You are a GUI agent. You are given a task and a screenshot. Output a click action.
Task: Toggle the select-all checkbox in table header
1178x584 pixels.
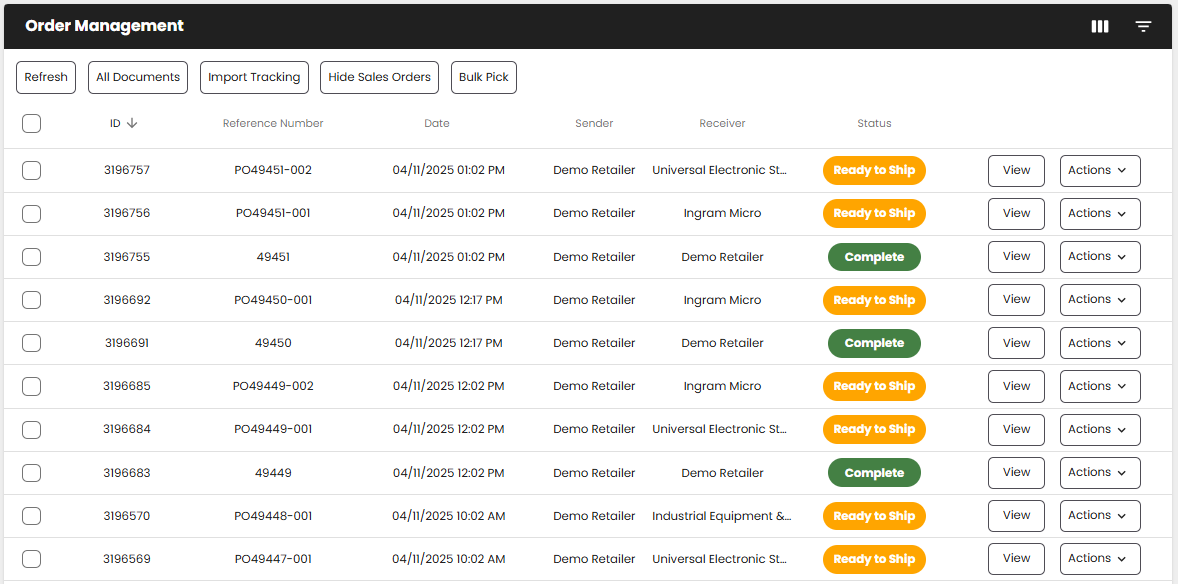pyautogui.click(x=31, y=123)
